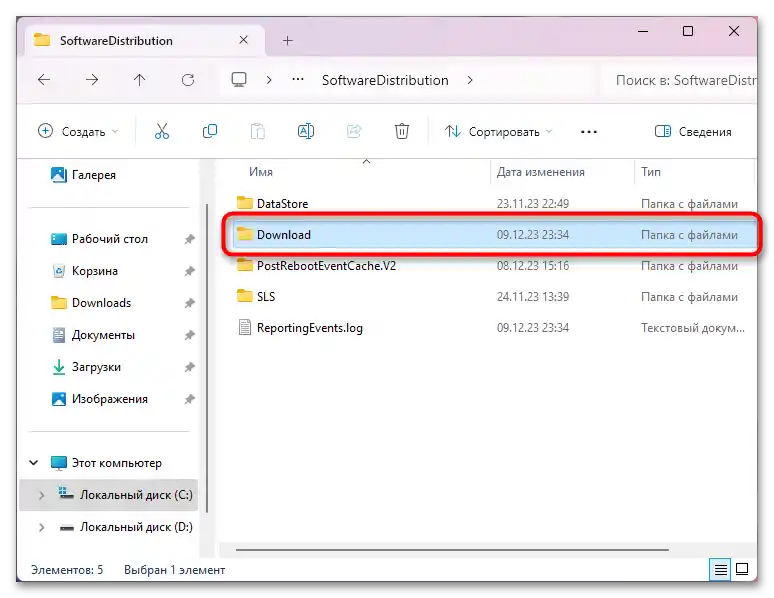Unpin Рабочий стол from quick access
Screen dimensions: 774x598
tap(190, 239)
